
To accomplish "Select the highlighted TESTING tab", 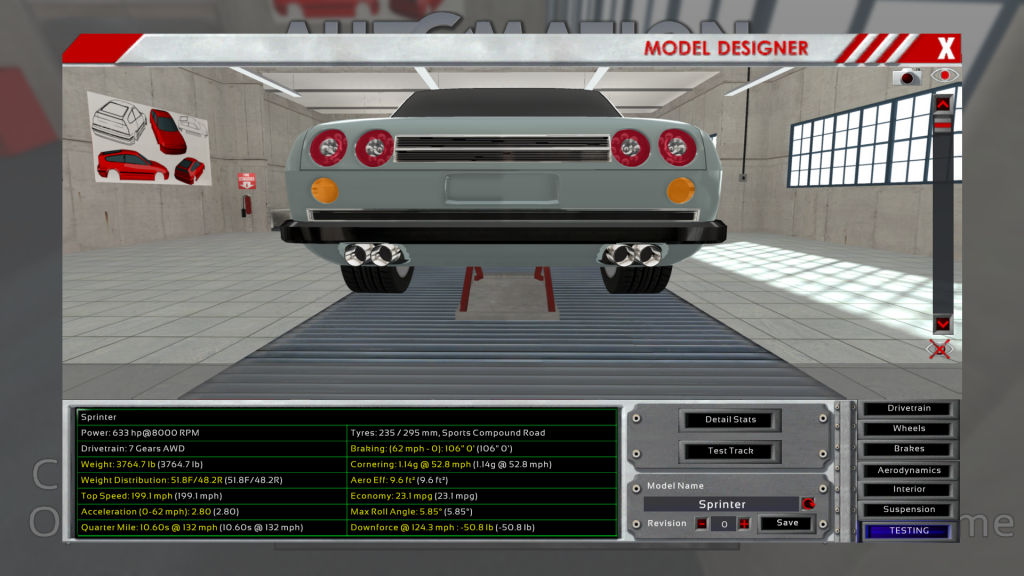I will [x=909, y=531].
